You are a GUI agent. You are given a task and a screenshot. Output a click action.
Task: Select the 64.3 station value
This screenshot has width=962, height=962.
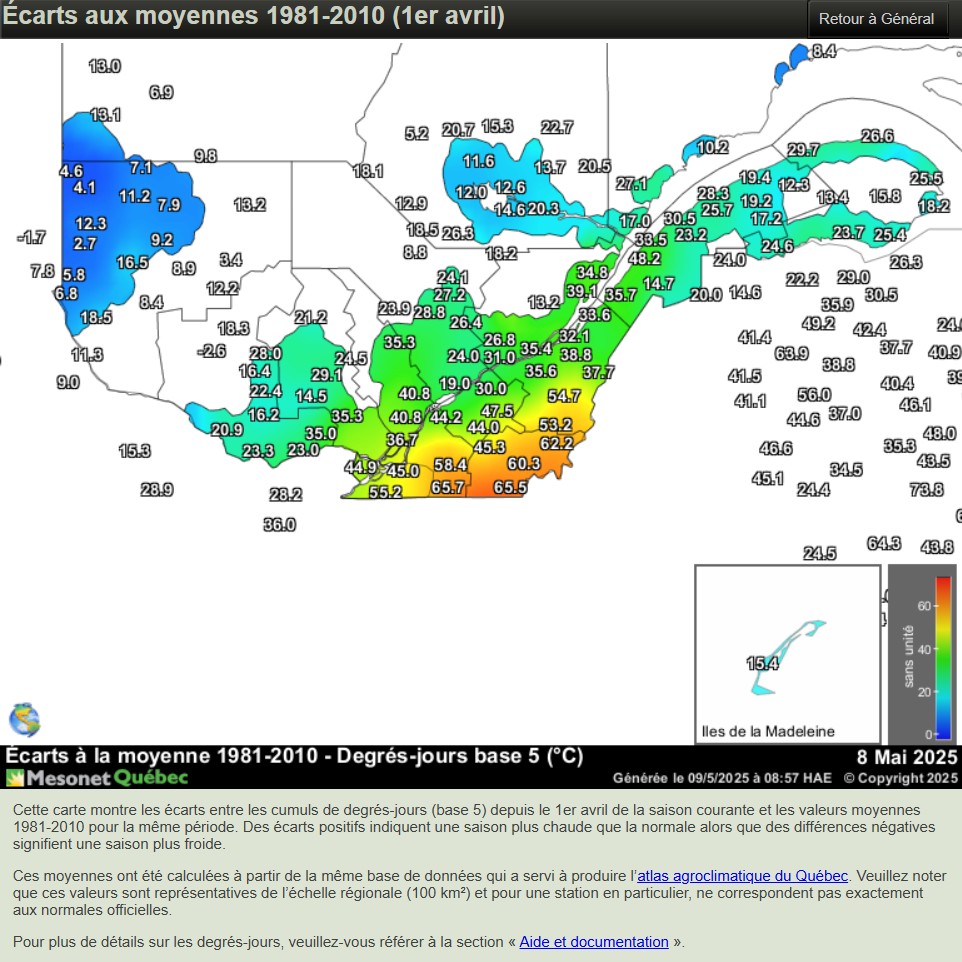coord(883,543)
